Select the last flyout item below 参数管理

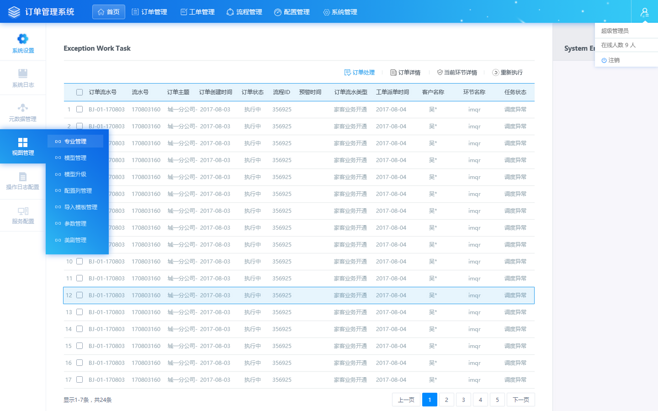pos(76,240)
